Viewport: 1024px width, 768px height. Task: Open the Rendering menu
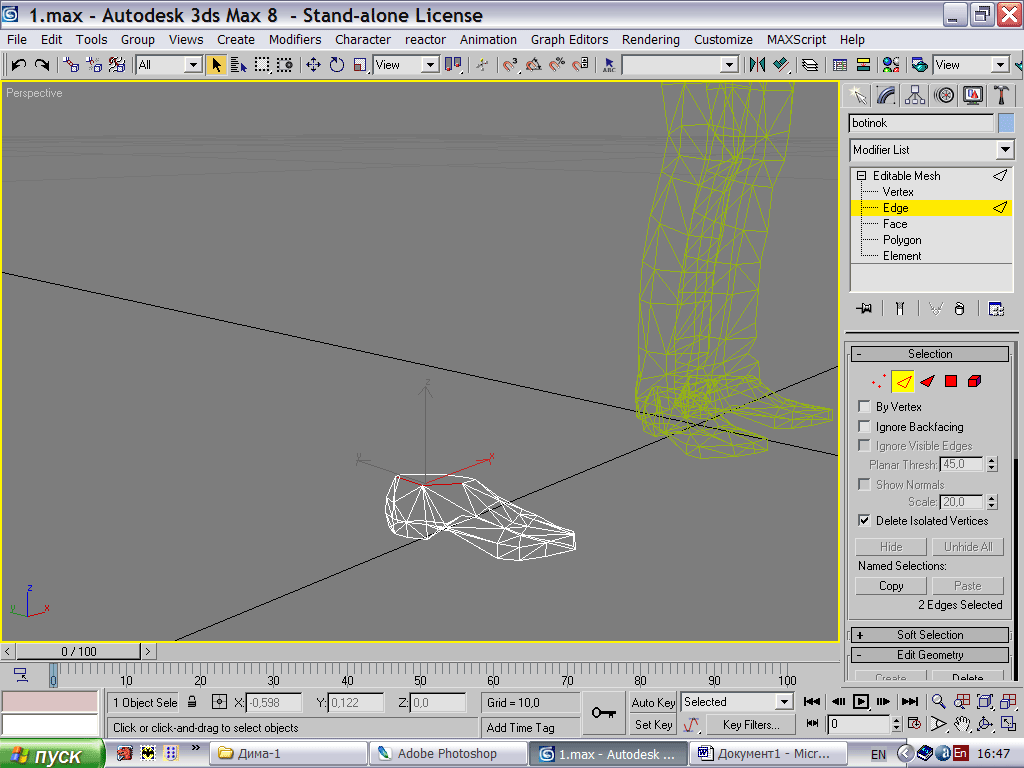pyautogui.click(x=650, y=40)
